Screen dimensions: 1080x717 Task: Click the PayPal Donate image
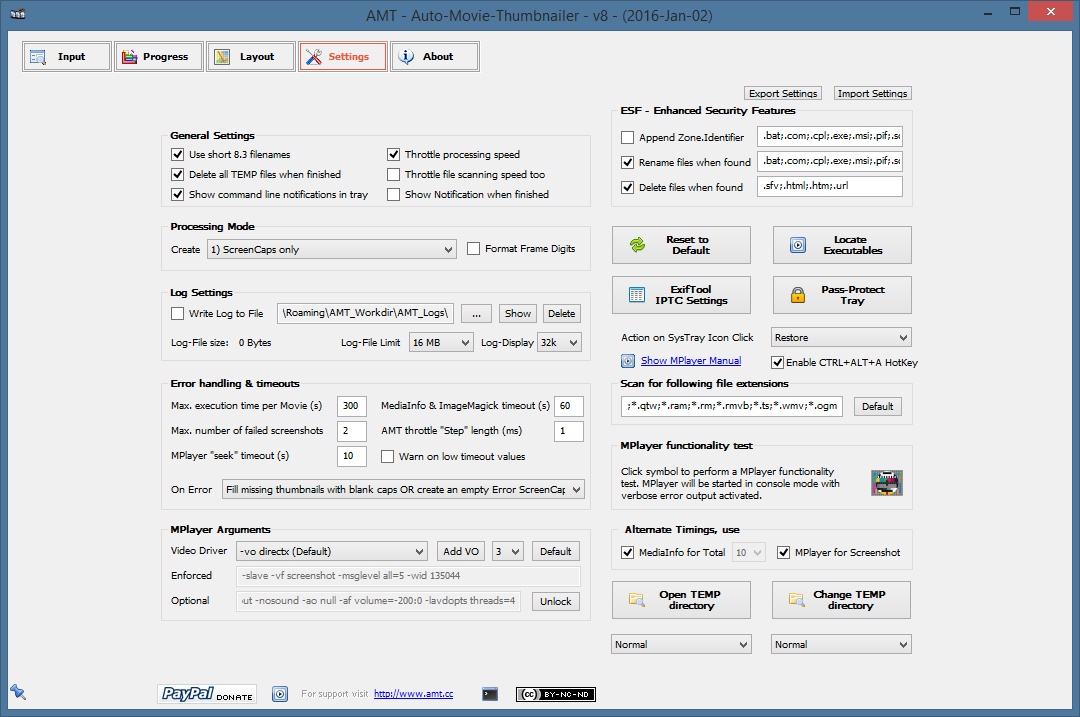207,694
